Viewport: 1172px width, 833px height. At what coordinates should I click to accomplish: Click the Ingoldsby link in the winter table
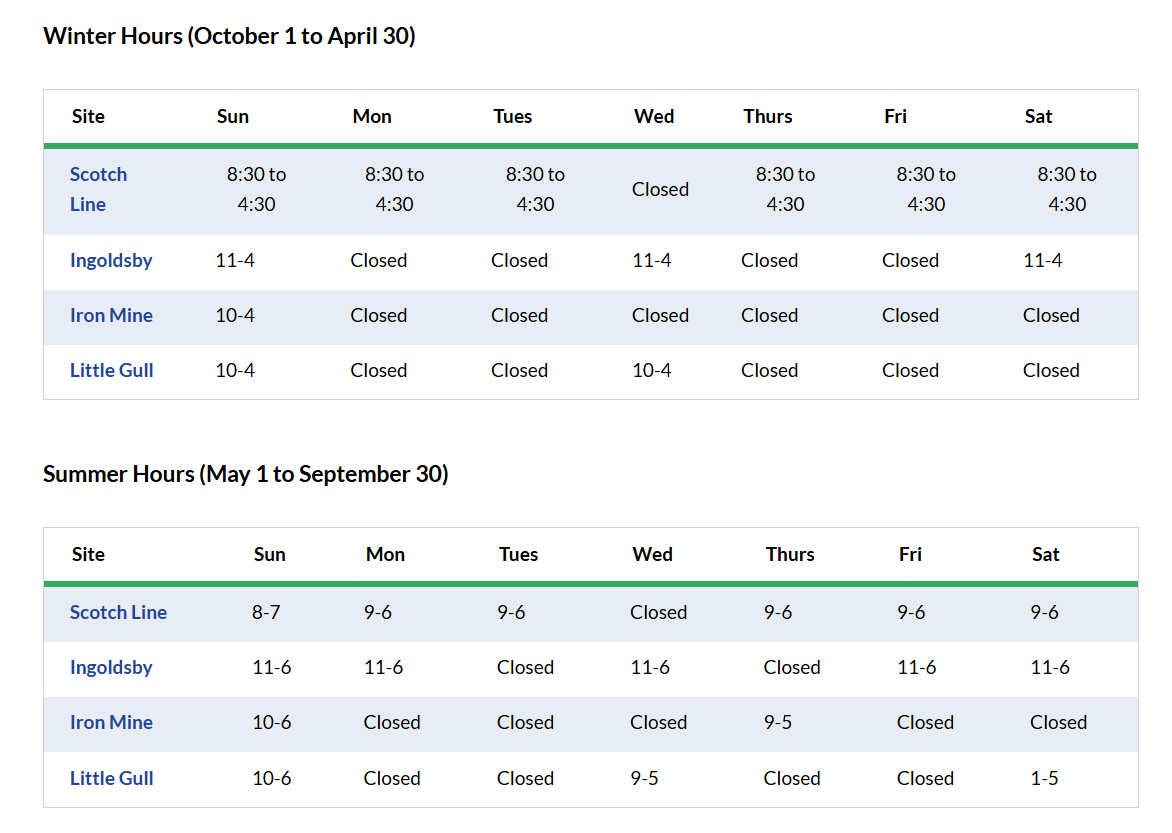pos(111,261)
